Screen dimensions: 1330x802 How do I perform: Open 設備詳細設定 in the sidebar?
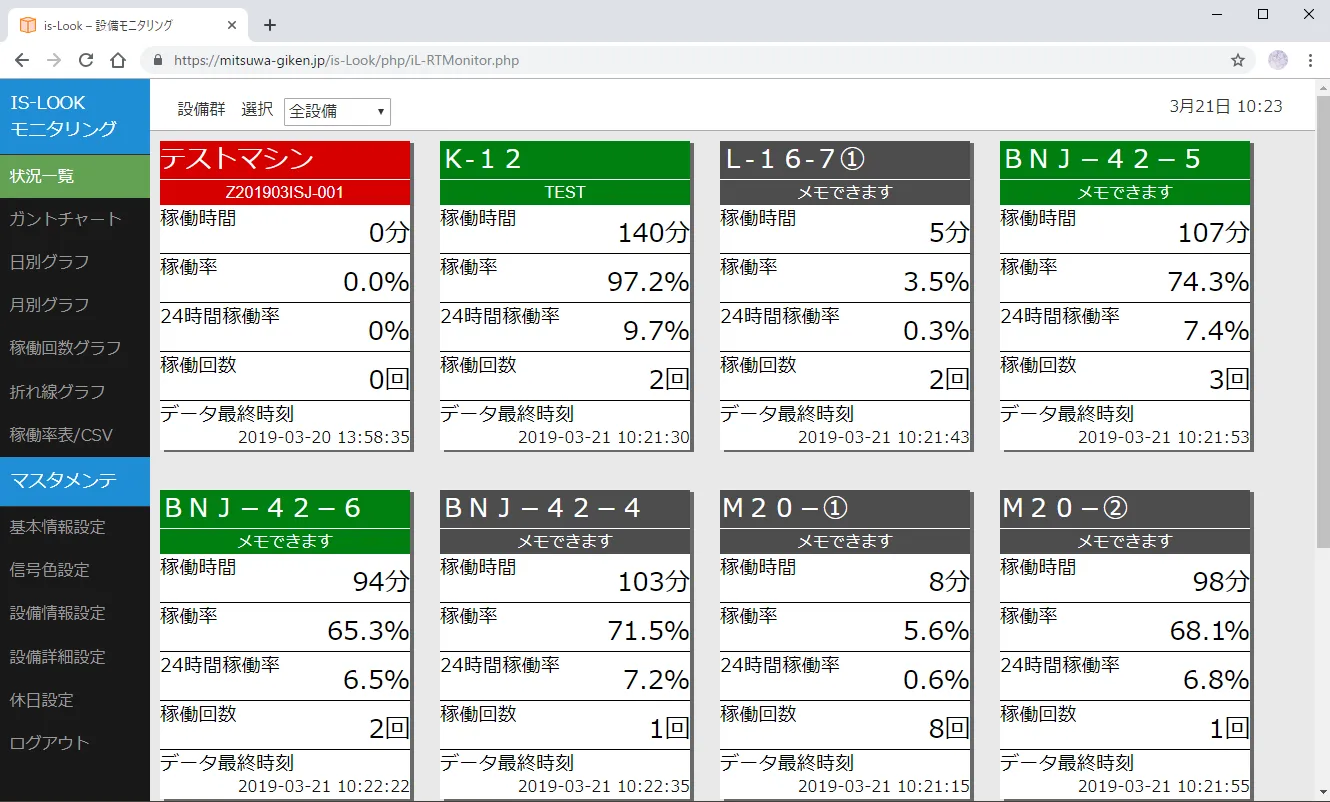point(75,657)
